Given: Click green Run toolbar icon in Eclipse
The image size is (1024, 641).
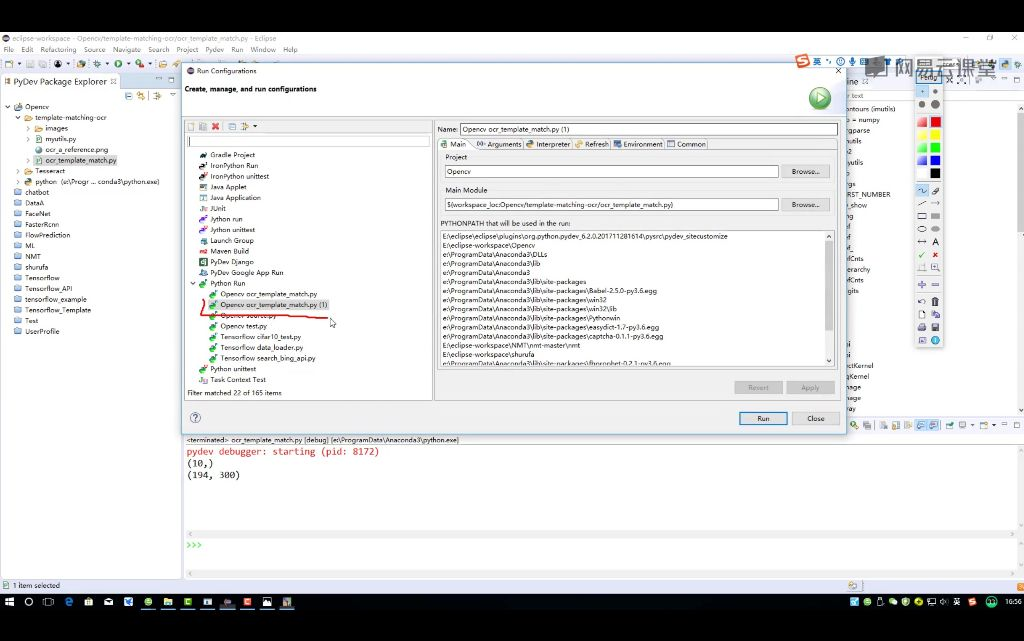Looking at the screenshot, I should [118, 64].
